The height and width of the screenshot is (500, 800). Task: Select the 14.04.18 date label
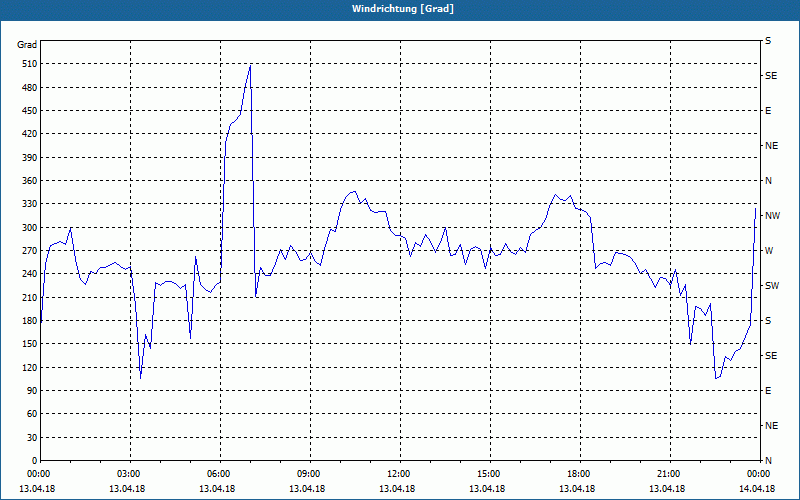coord(757,489)
